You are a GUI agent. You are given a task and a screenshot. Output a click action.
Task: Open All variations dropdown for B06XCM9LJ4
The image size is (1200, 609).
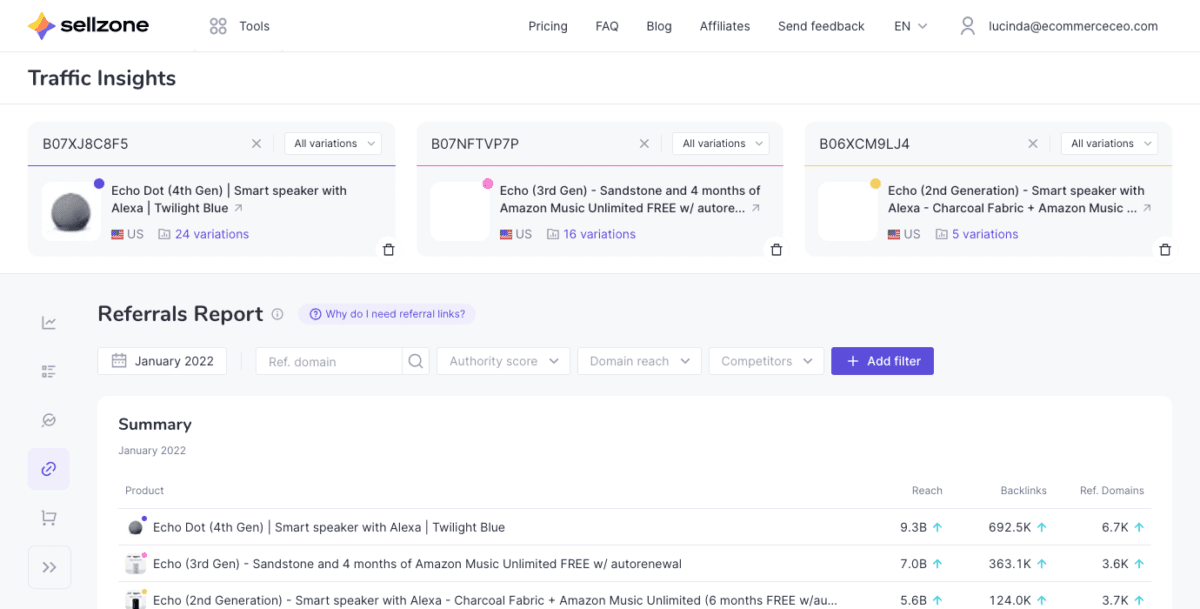click(x=1109, y=144)
